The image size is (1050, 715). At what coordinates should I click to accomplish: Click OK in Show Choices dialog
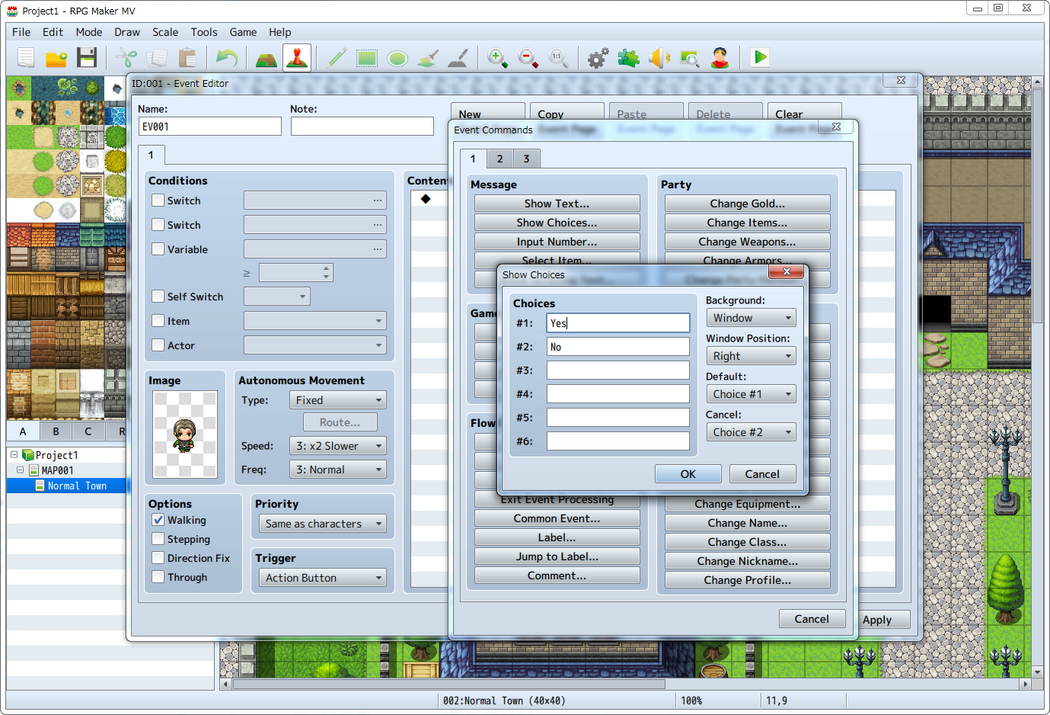coord(688,474)
